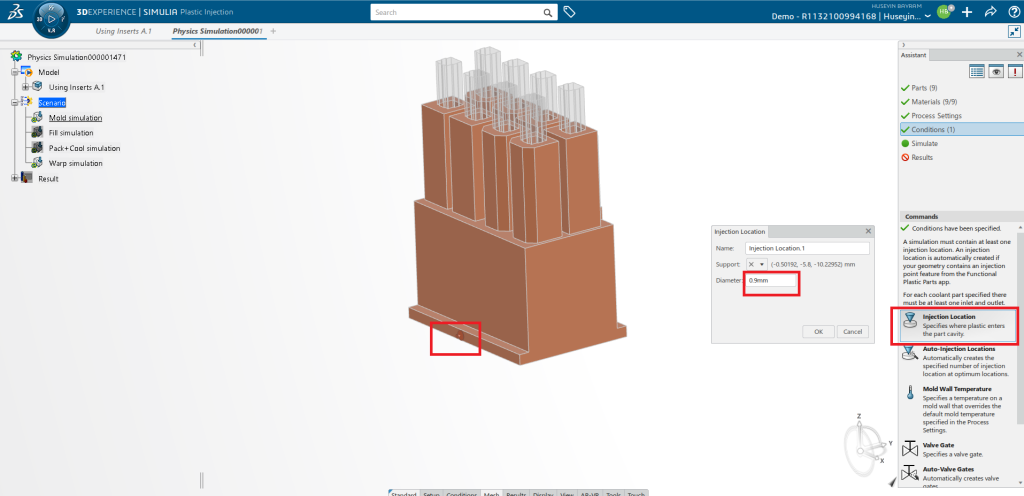Click the tag icon beside search
Screen dimensions: 1024x496
click(x=570, y=12)
